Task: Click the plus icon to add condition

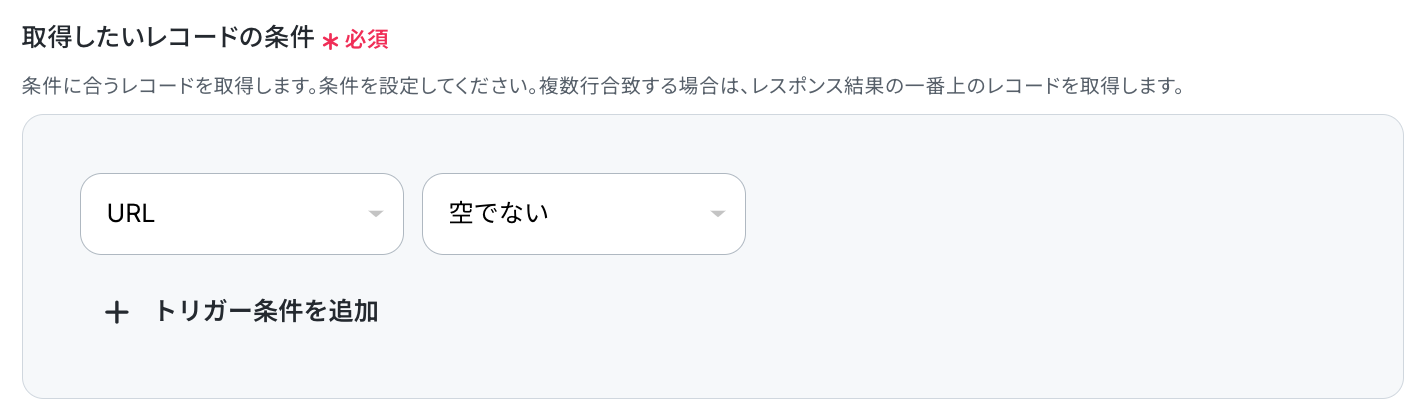Action: 117,313
